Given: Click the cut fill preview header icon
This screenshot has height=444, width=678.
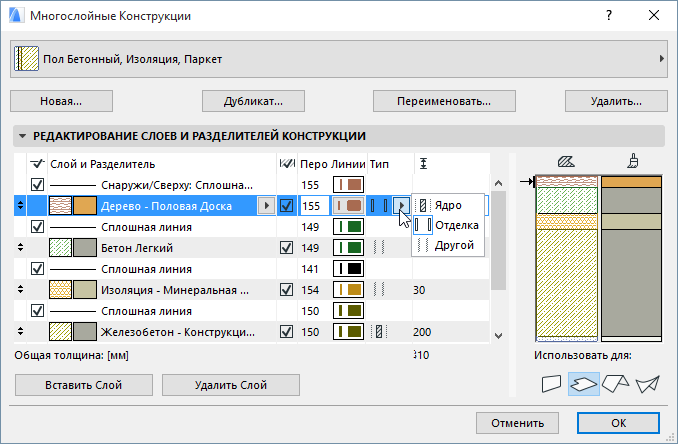Looking at the screenshot, I should (x=566, y=162).
